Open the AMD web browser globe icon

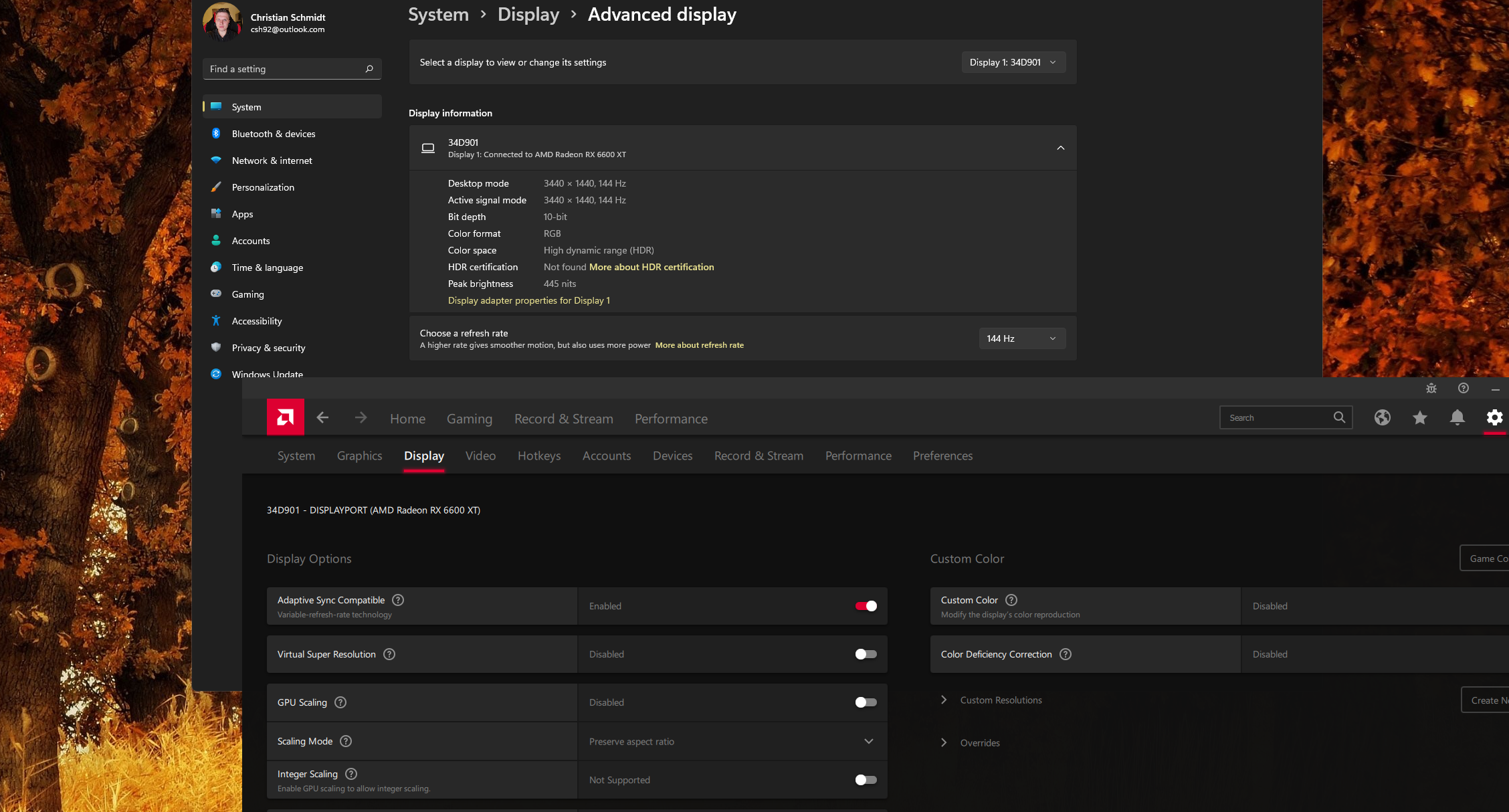pos(1383,418)
